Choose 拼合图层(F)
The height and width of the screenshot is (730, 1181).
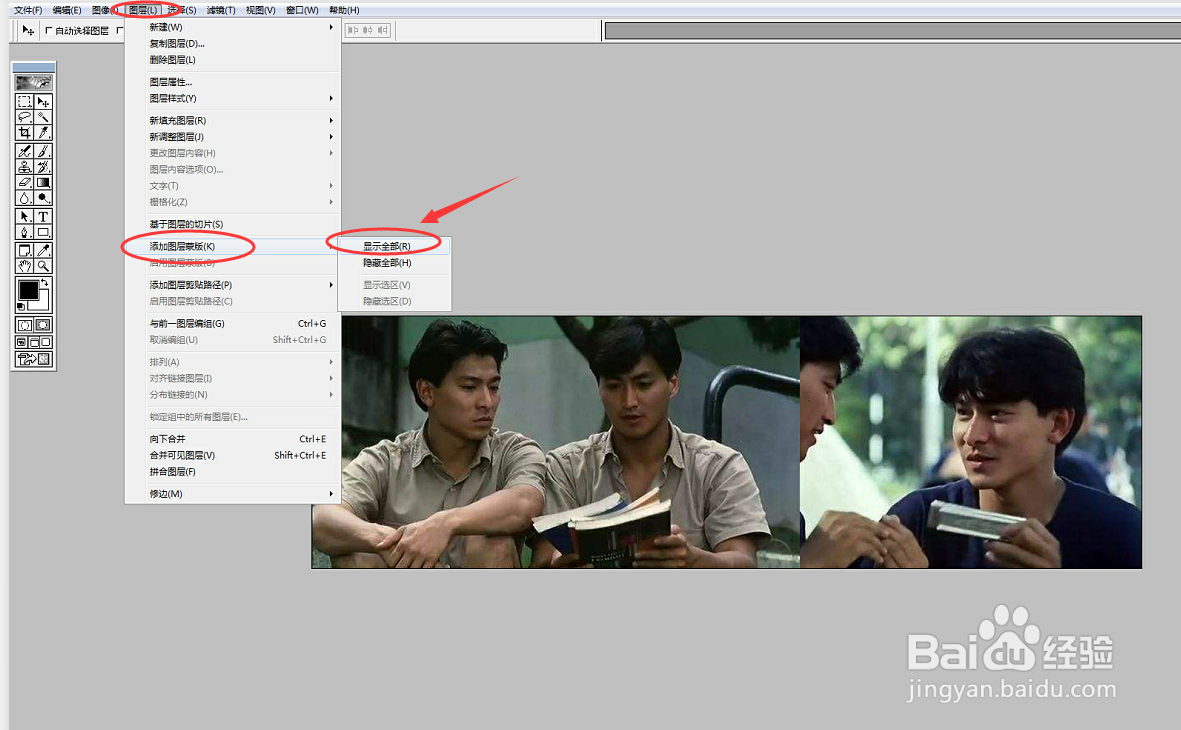[233, 472]
